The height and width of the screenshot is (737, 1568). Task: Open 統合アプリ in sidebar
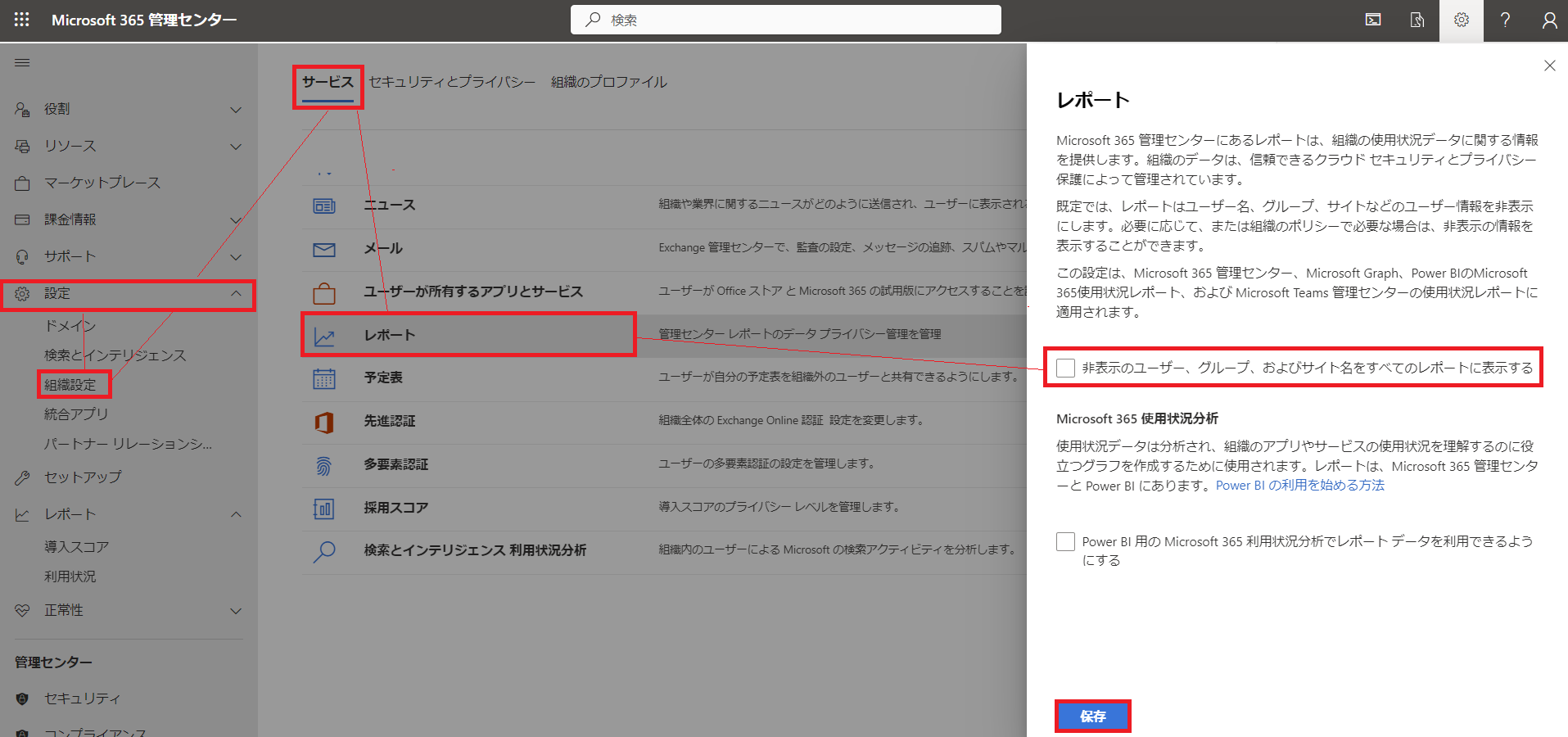76,414
